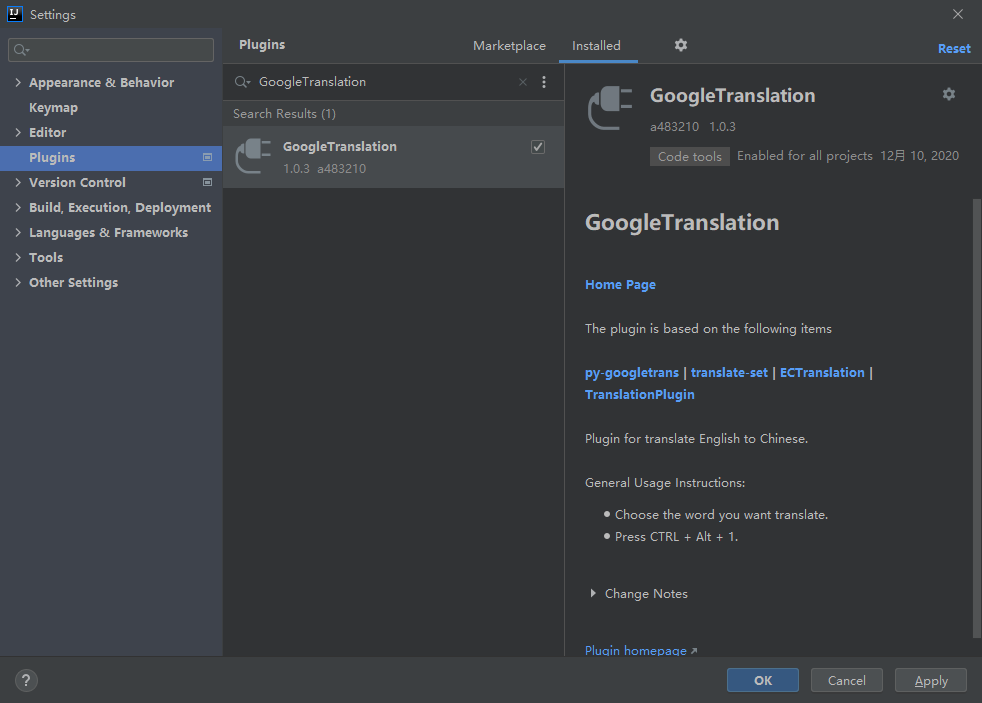Viewport: 982px width, 703px height.
Task: Click the GoogleTranslation detail gear icon
Action: coord(949,94)
